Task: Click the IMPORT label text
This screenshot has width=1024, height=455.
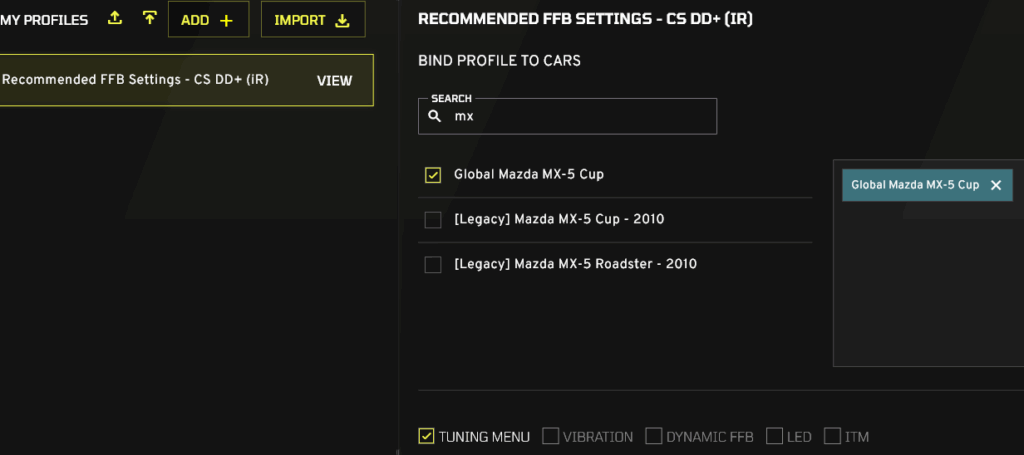Action: tap(300, 20)
